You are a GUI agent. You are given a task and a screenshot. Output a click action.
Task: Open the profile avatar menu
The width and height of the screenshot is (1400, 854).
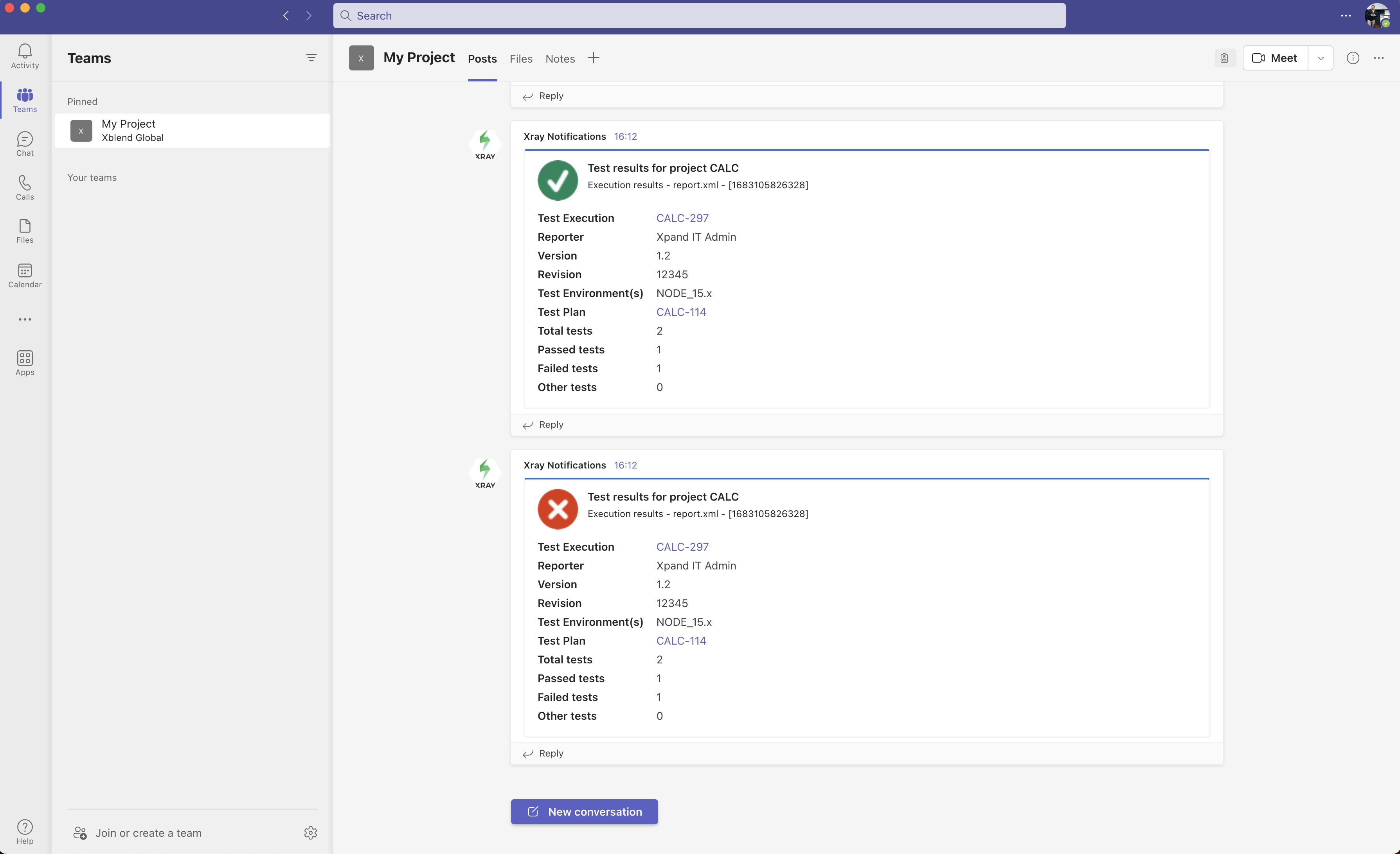click(x=1377, y=15)
